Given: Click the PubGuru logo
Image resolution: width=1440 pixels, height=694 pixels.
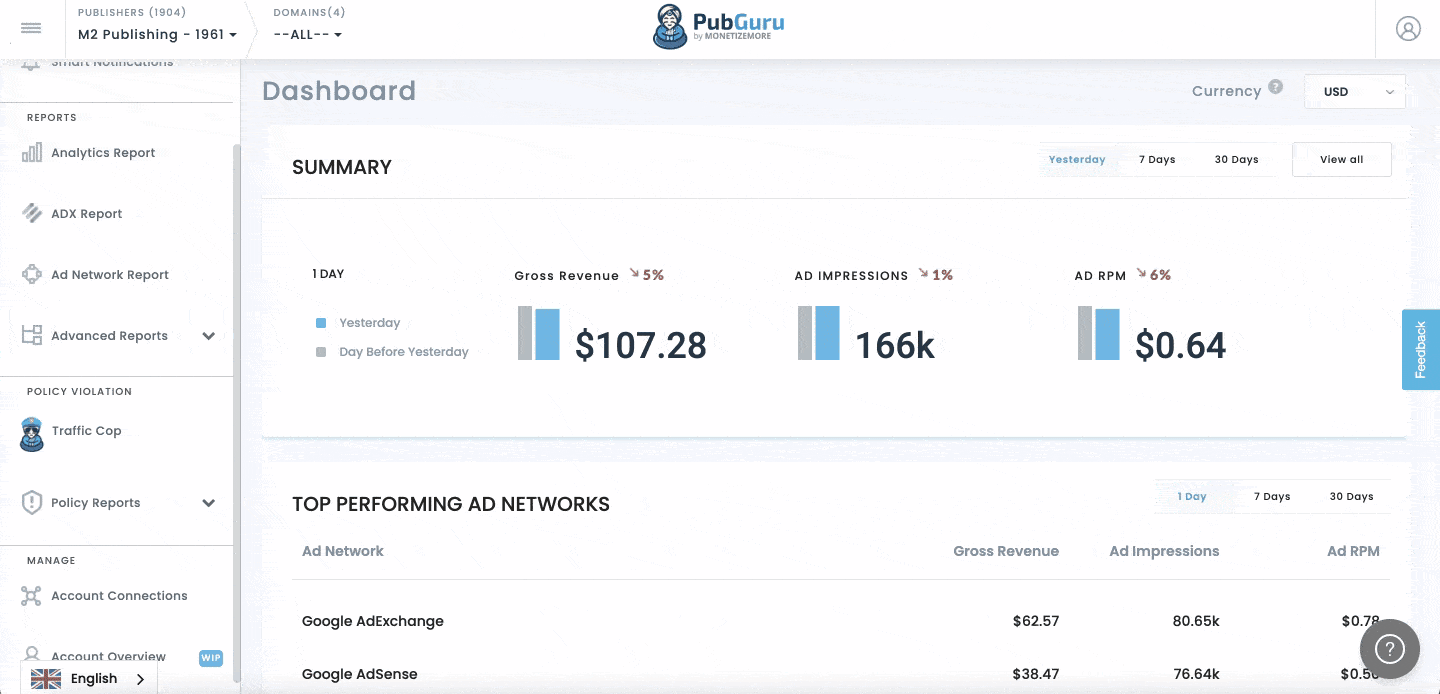Looking at the screenshot, I should pyautogui.click(x=717, y=28).
